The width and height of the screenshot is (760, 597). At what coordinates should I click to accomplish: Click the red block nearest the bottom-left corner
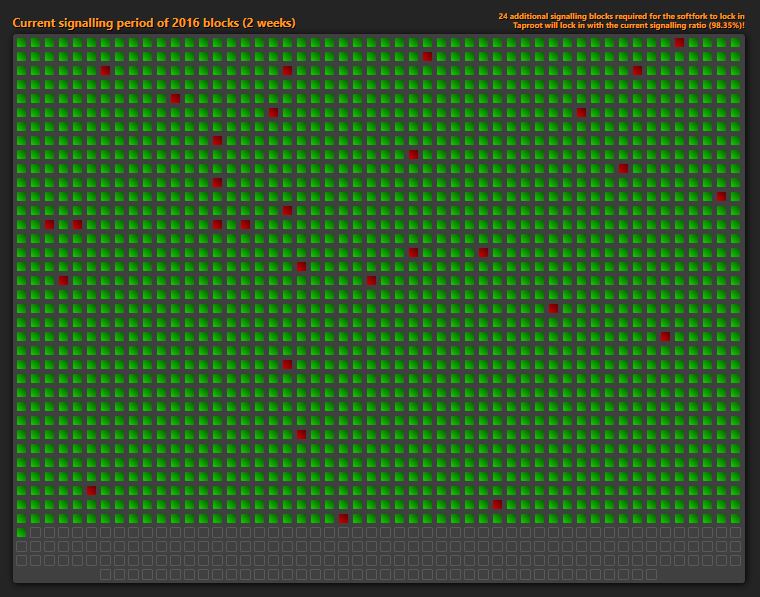(x=91, y=491)
